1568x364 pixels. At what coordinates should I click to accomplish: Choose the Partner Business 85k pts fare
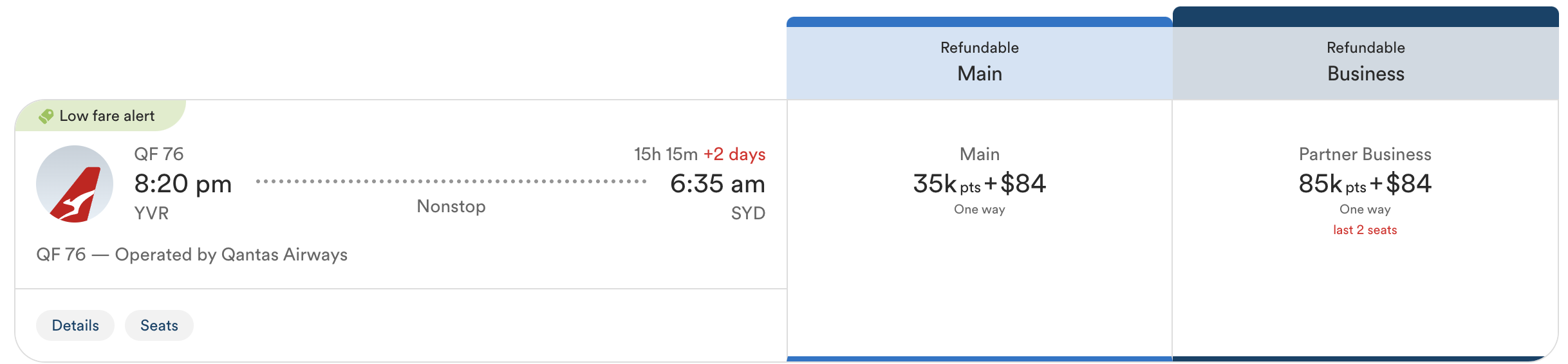click(1365, 184)
